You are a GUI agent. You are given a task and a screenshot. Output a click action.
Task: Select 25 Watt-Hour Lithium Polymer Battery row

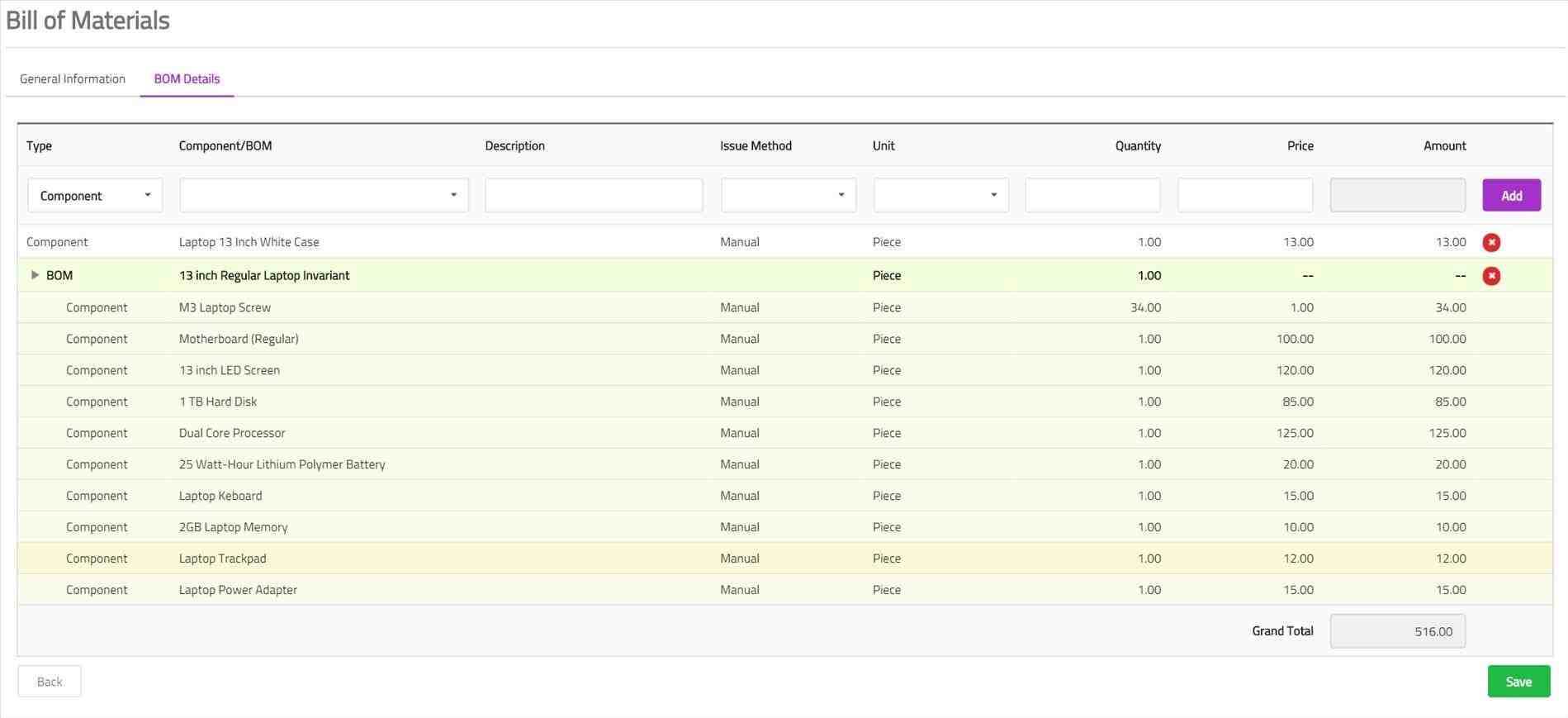[784, 464]
